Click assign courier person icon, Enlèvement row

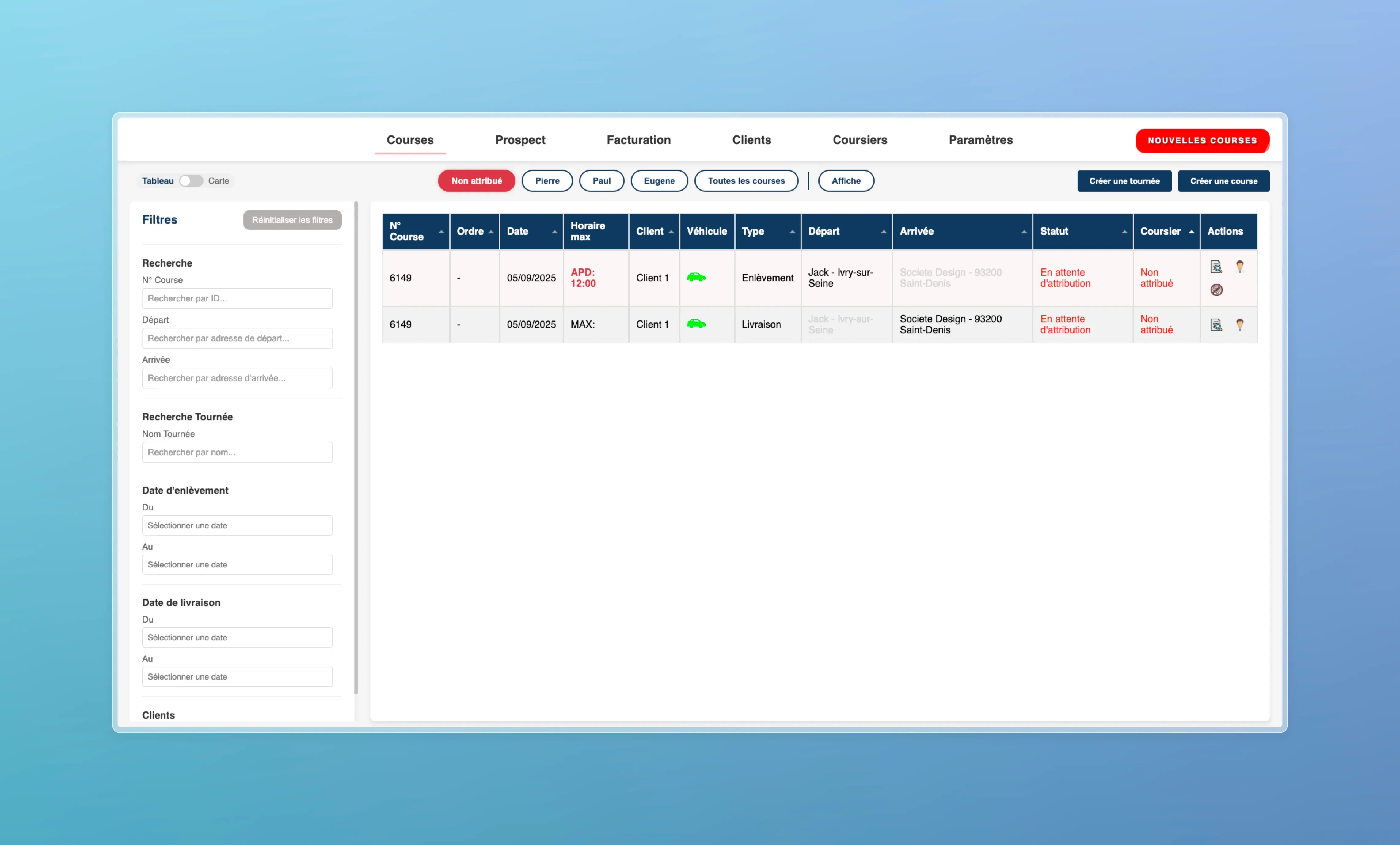1240,266
